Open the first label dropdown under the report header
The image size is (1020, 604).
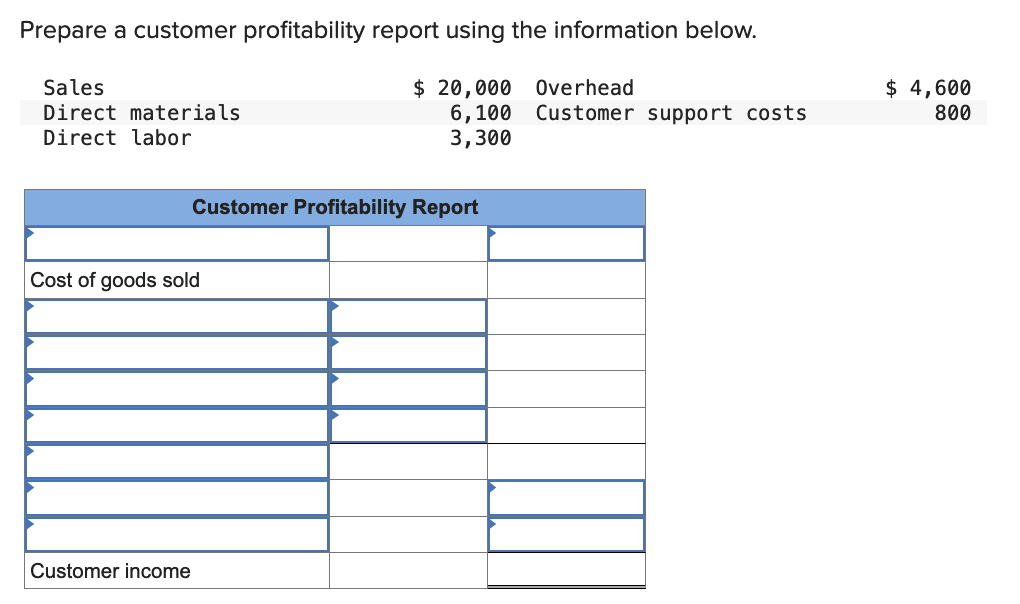(x=176, y=242)
